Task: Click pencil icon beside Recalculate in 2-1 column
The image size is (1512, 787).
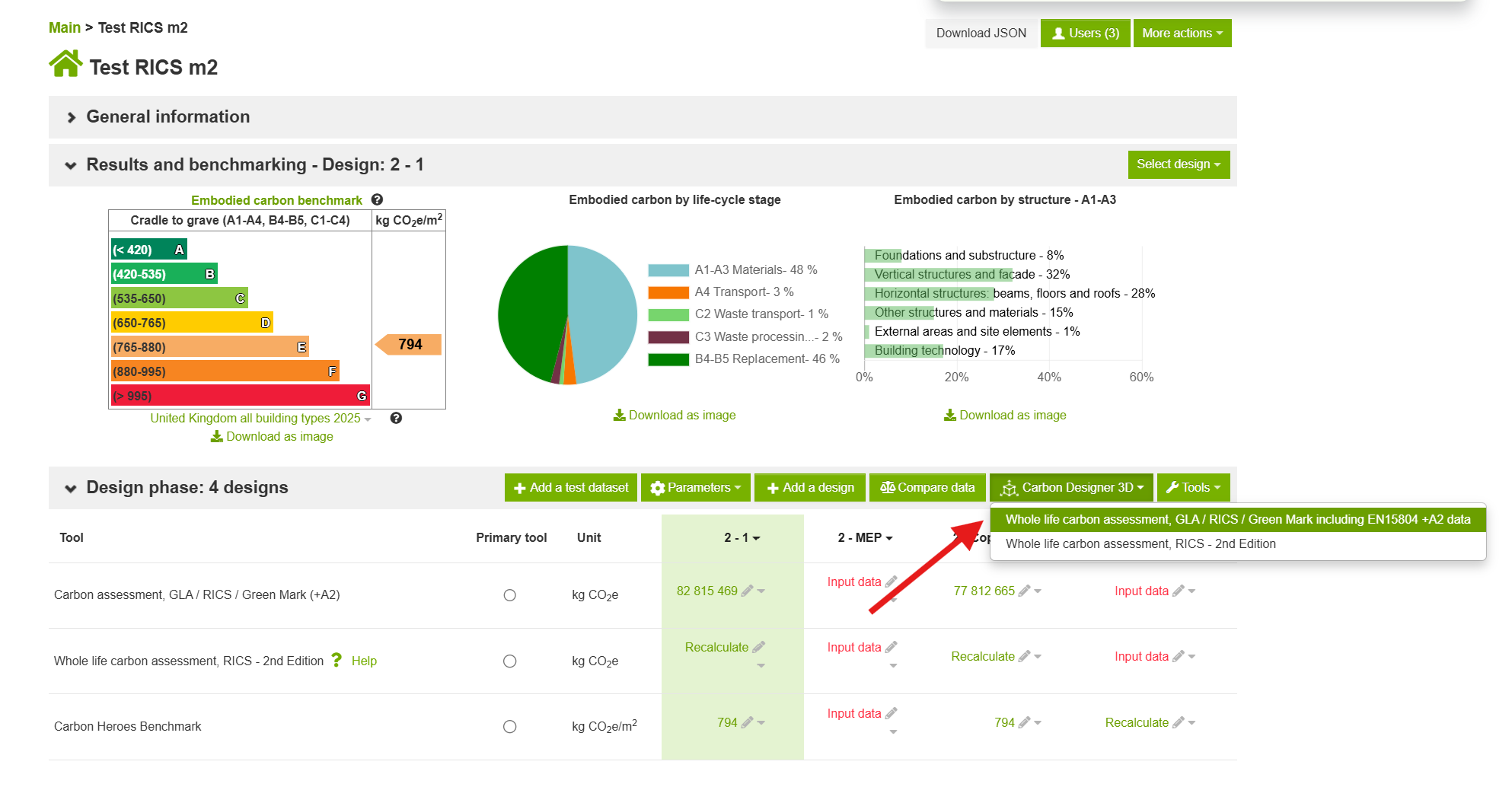Action: click(758, 647)
